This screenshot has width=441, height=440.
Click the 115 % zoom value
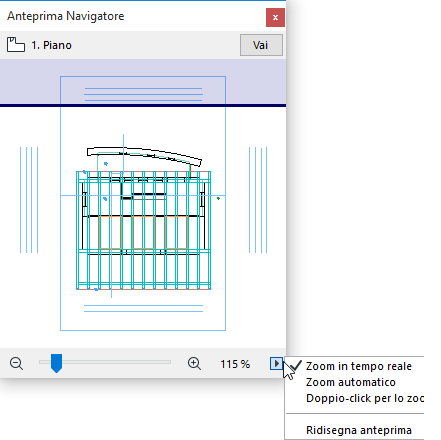[x=235, y=364]
